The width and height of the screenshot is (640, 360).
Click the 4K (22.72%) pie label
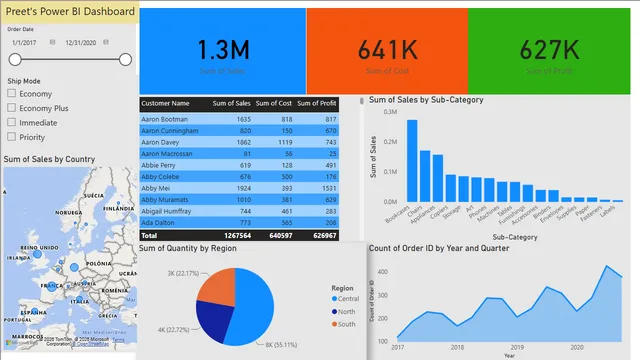tap(173, 330)
